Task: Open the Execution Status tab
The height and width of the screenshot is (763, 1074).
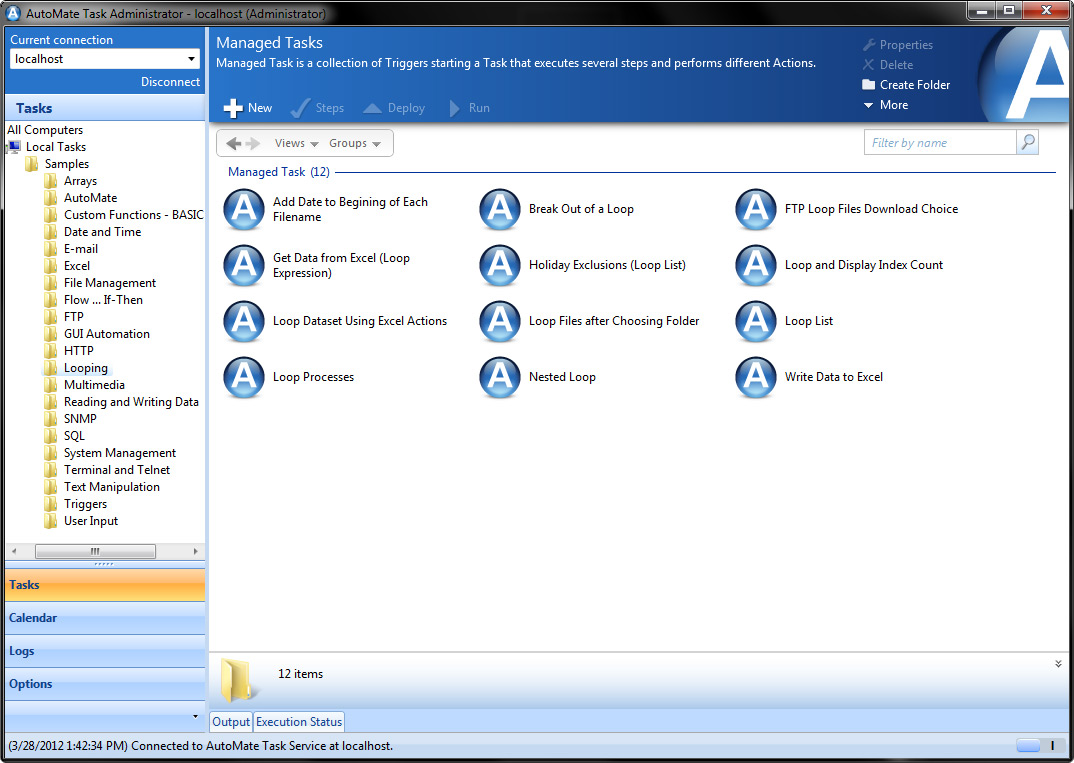Action: coord(299,722)
